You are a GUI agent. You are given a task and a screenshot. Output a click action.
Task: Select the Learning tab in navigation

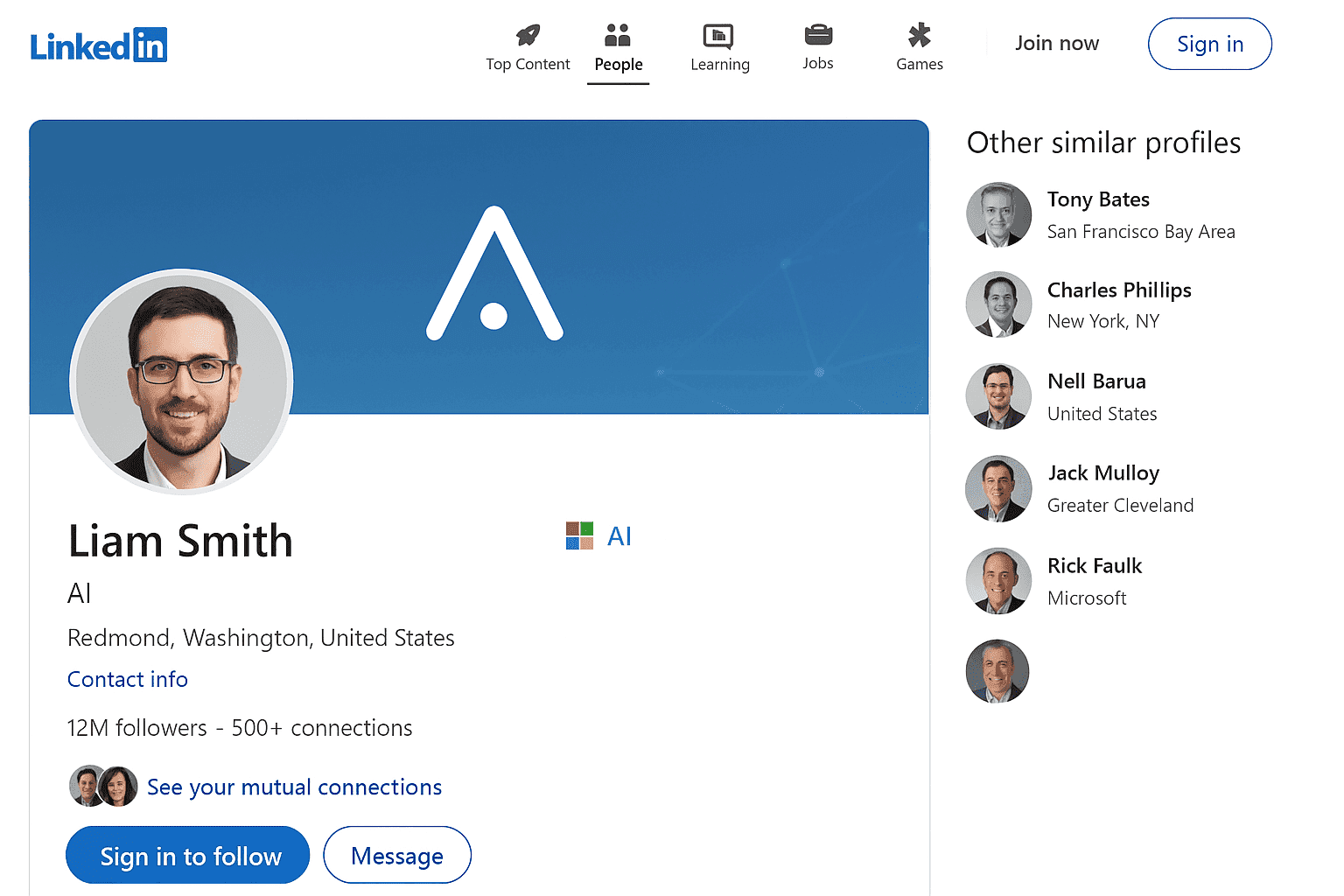[719, 63]
